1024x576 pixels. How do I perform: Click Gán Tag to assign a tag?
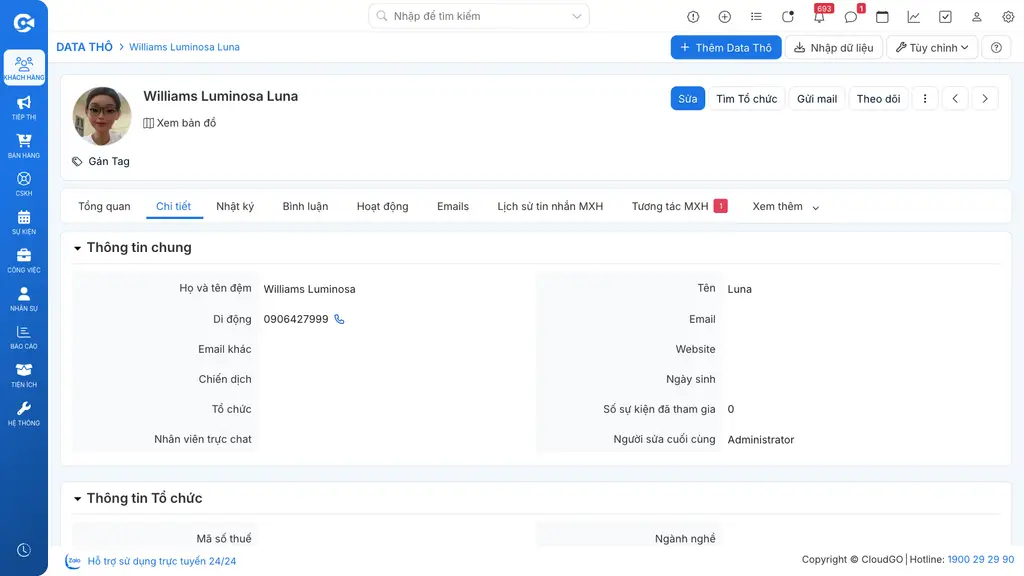(101, 161)
